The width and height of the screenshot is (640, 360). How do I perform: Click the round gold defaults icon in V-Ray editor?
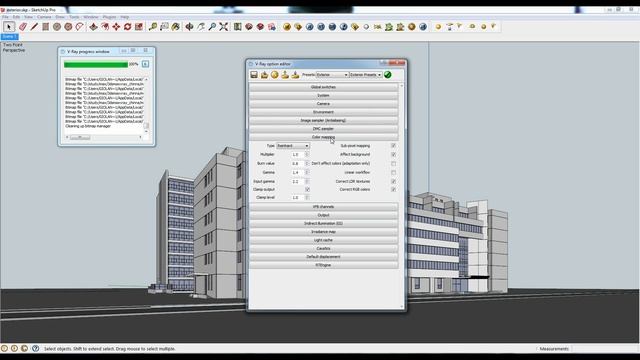pyautogui.click(x=275, y=75)
